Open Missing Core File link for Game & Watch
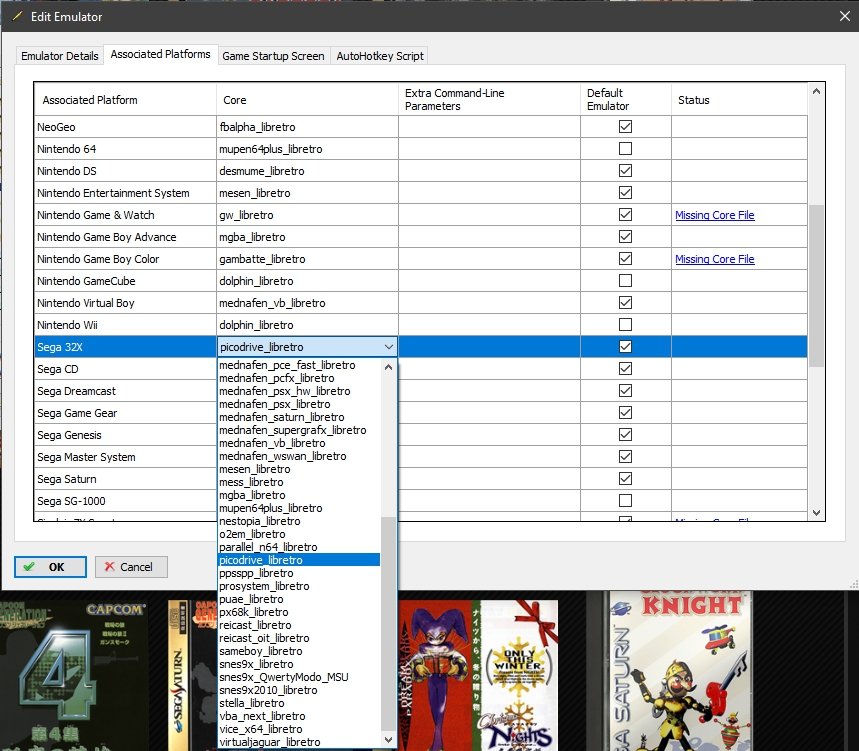Screen dimensions: 859x751 click(x=714, y=215)
